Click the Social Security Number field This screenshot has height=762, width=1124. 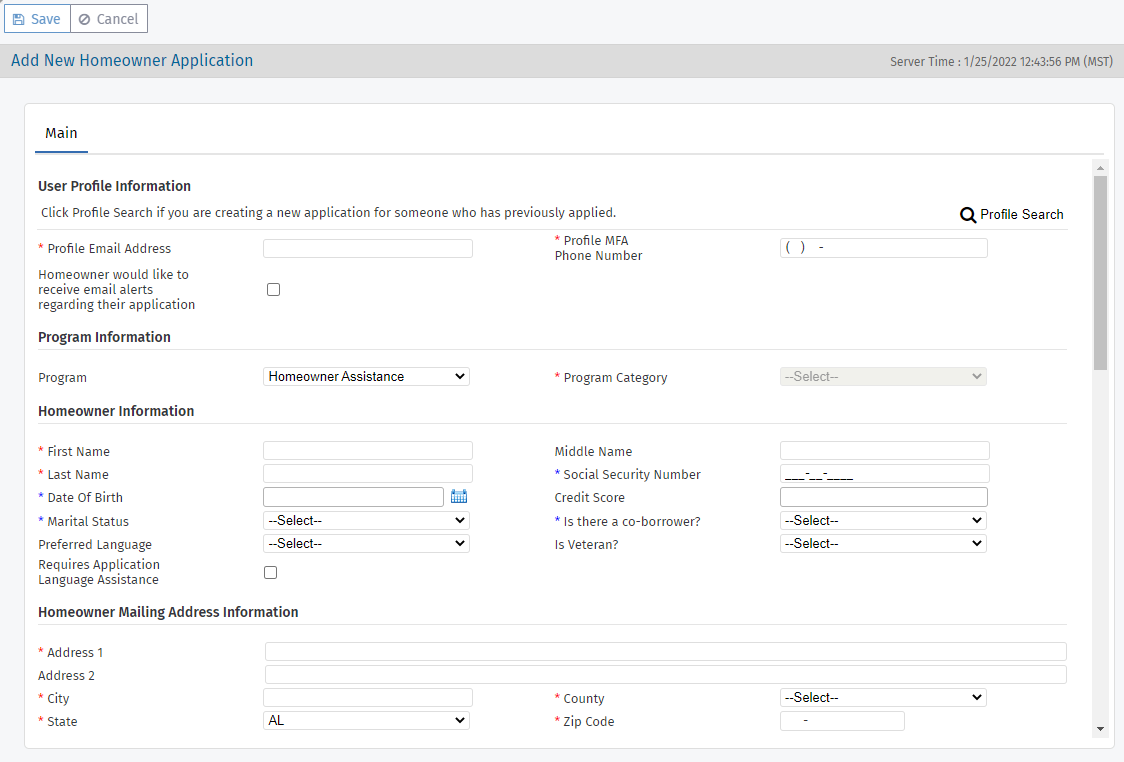(x=884, y=474)
